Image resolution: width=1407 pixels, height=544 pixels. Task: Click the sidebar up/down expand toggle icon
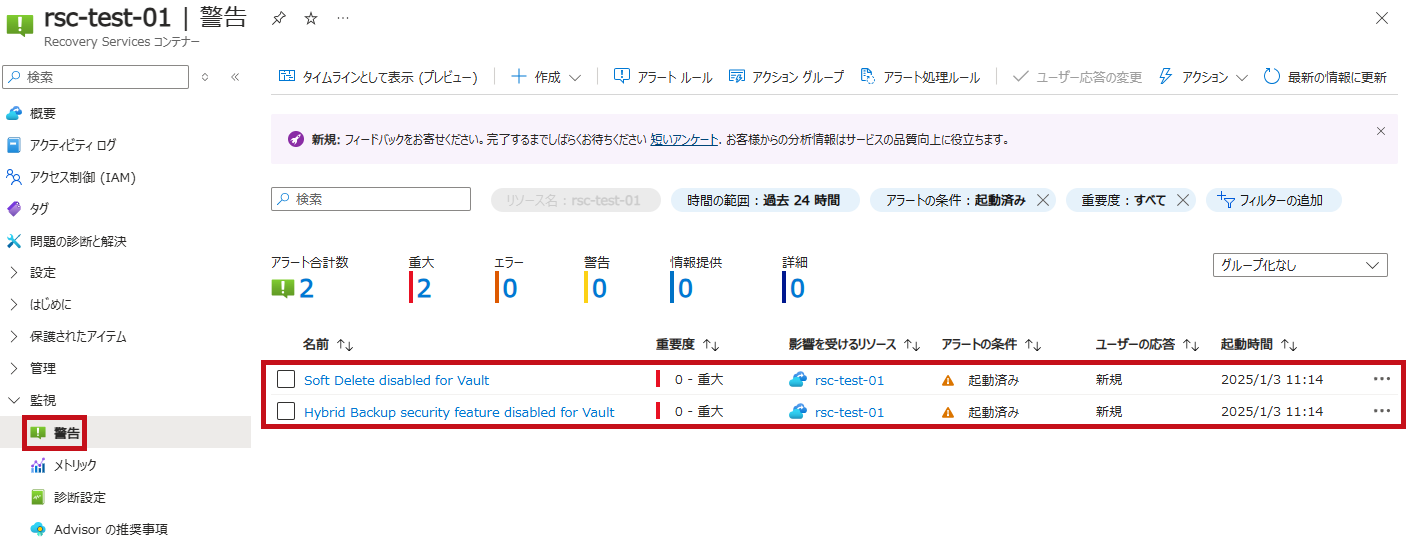205,77
